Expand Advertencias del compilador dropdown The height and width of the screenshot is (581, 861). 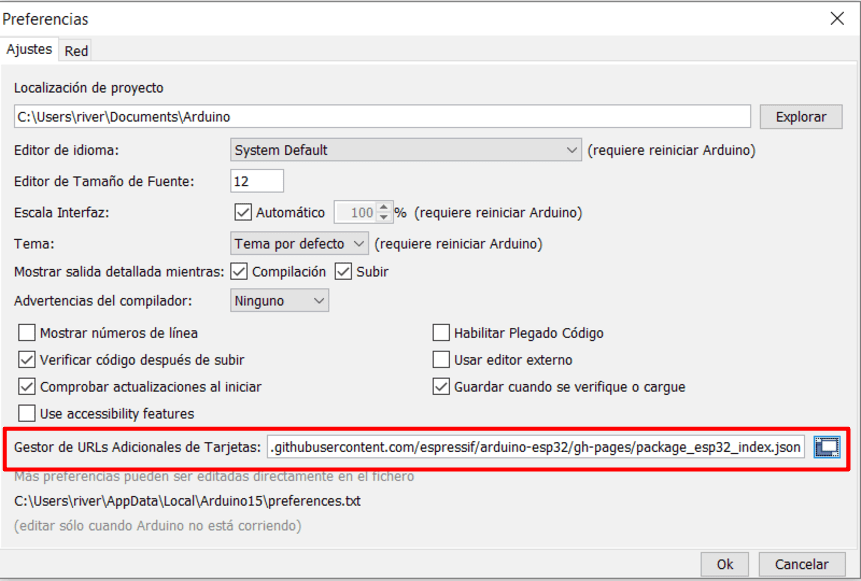279,301
